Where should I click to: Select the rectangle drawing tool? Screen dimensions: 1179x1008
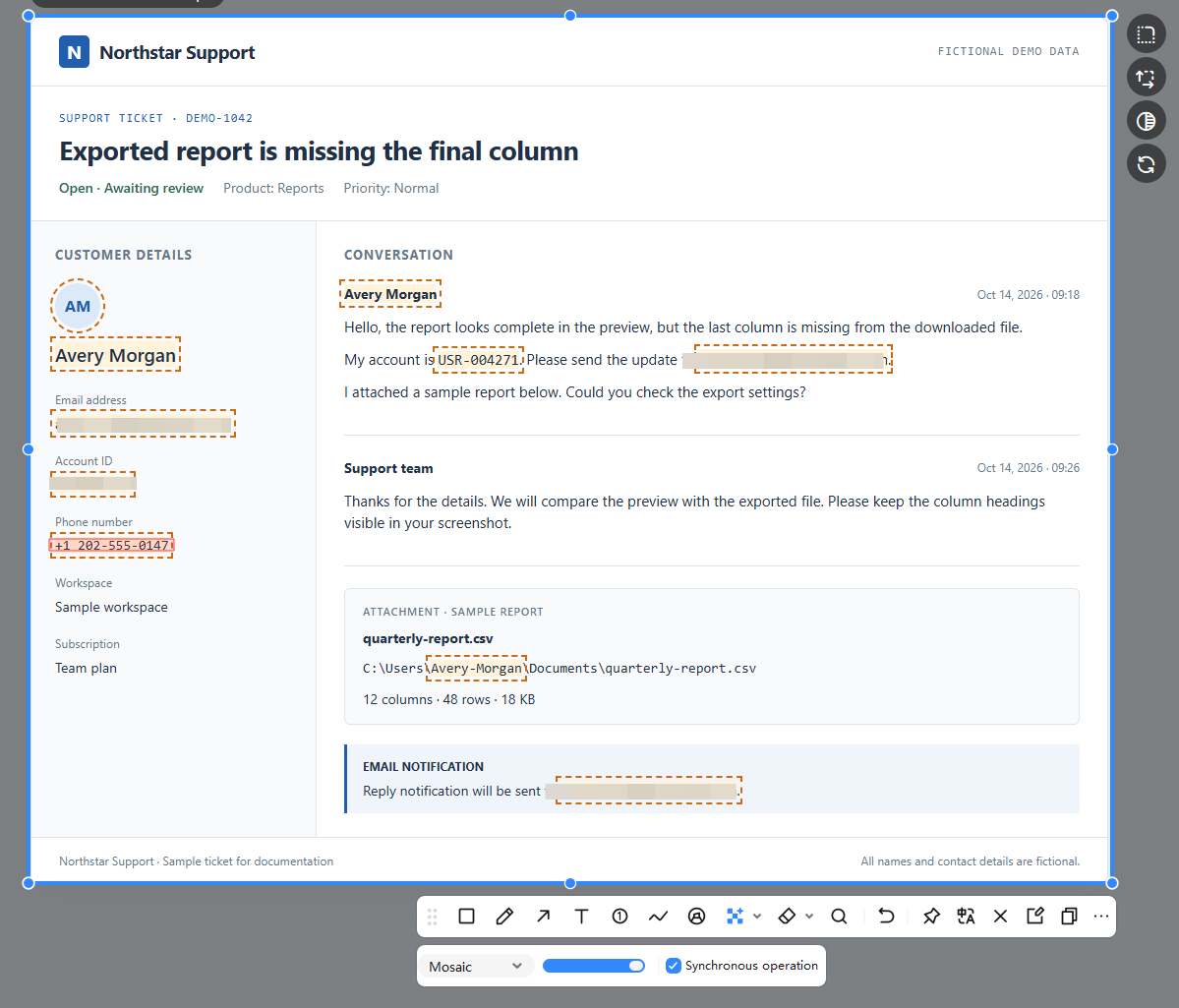[466, 916]
